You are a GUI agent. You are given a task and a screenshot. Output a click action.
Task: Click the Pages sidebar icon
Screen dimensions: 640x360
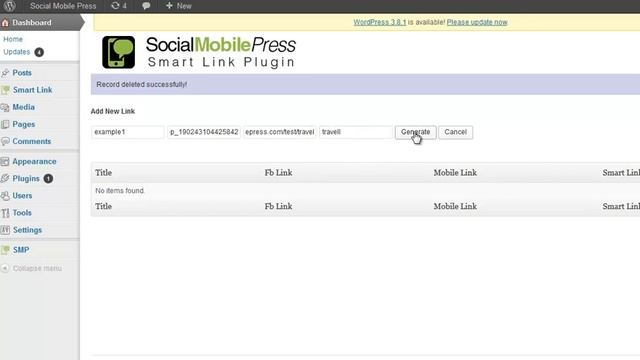tap(5, 124)
